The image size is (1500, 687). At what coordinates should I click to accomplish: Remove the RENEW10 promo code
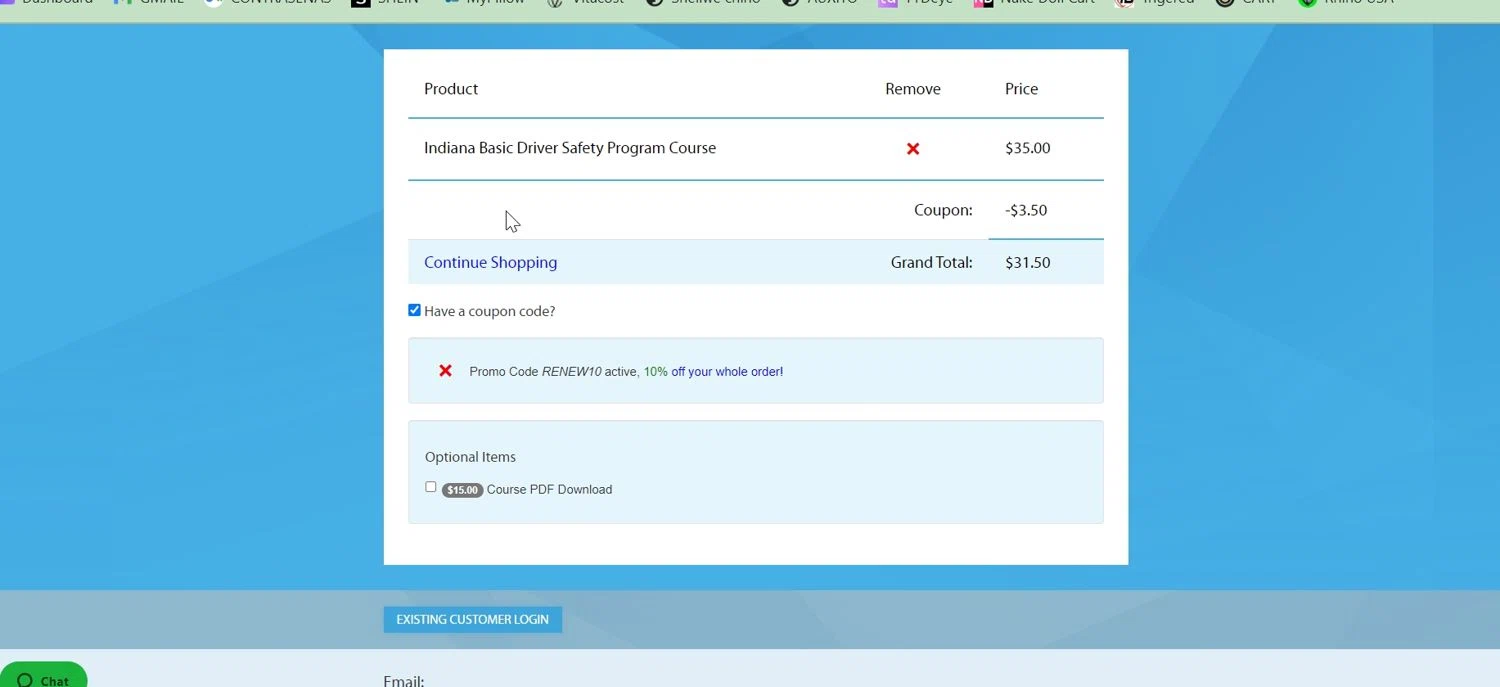446,371
